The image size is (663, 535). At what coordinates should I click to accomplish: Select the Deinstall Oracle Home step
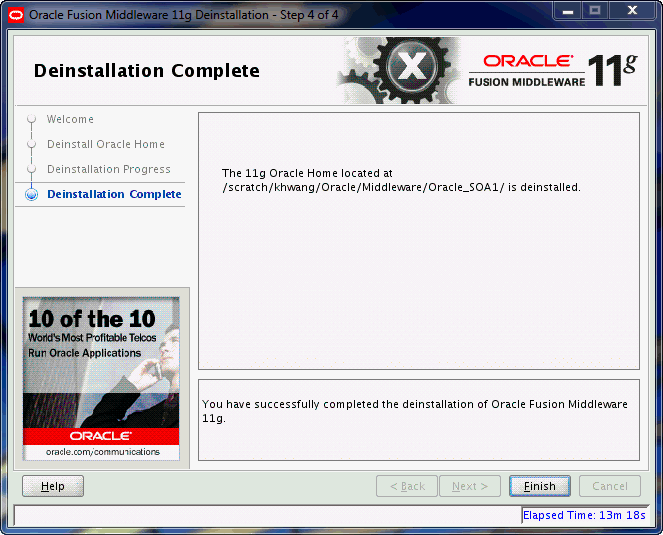point(106,144)
